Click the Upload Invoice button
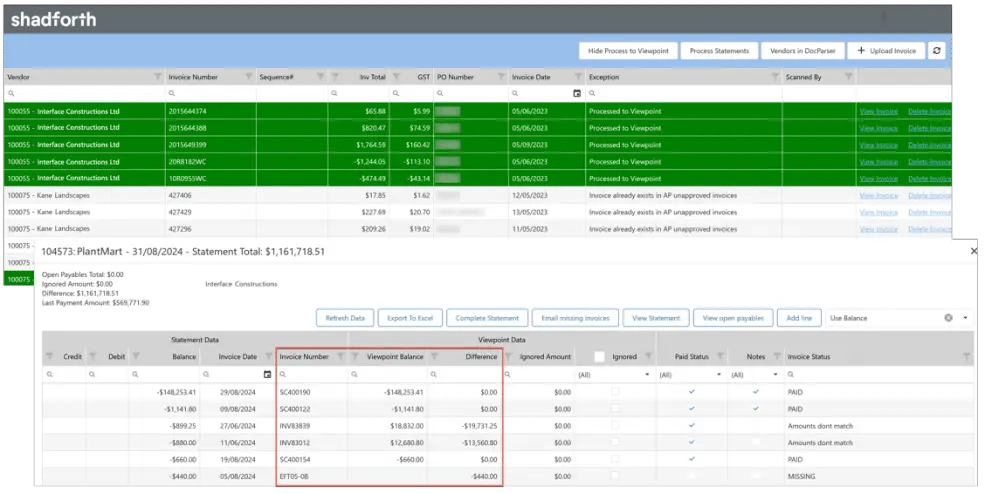 pyautogui.click(x=886, y=51)
